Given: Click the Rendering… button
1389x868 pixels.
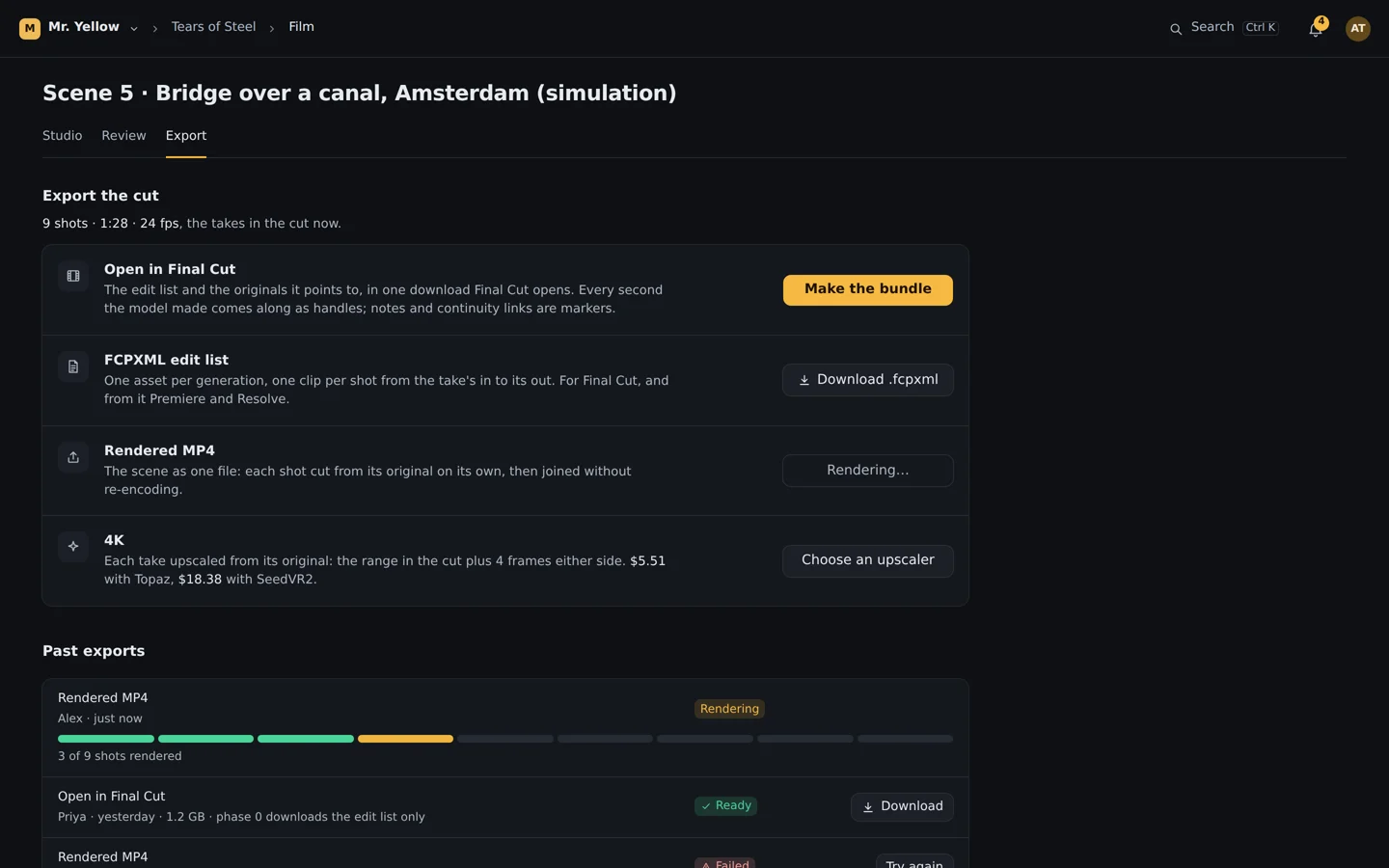Looking at the screenshot, I should click(x=868, y=471).
